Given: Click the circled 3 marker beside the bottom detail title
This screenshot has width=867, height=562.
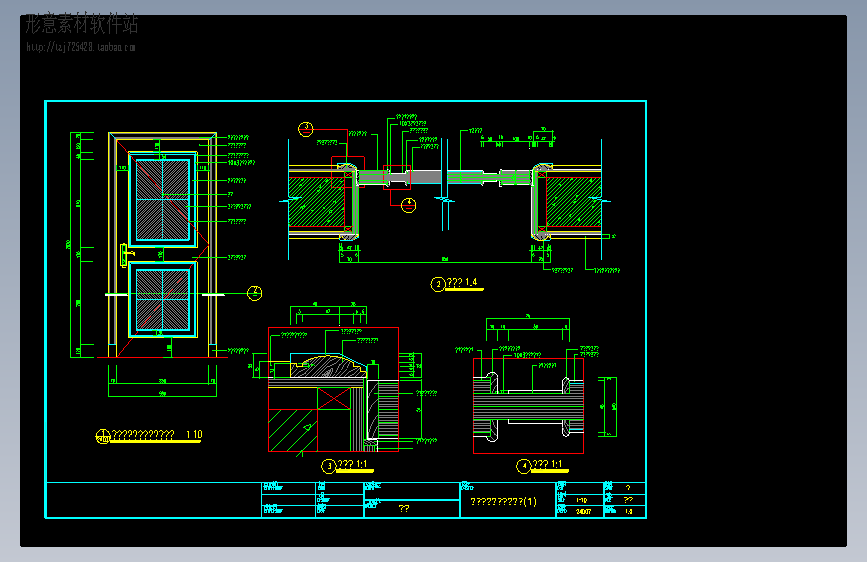Looking at the screenshot, I should pos(329,466).
